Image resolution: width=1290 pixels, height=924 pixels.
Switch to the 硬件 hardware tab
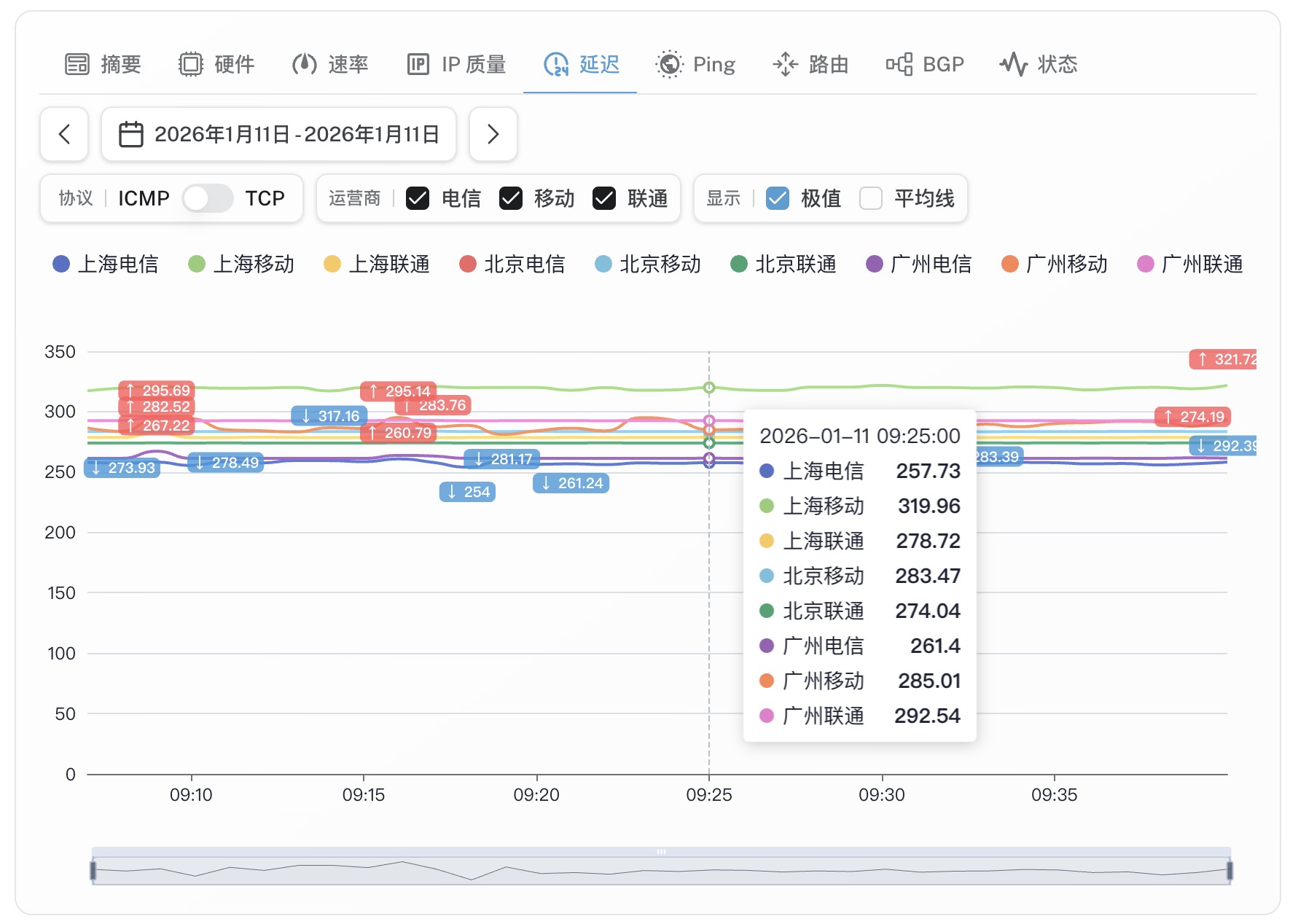point(216,64)
